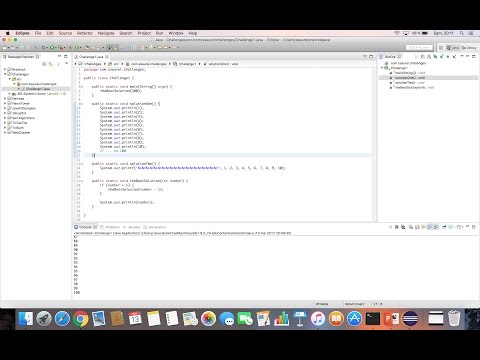Click the src breadcrumb in the editor
Viewport: 480px width, 360px height.
114,64
